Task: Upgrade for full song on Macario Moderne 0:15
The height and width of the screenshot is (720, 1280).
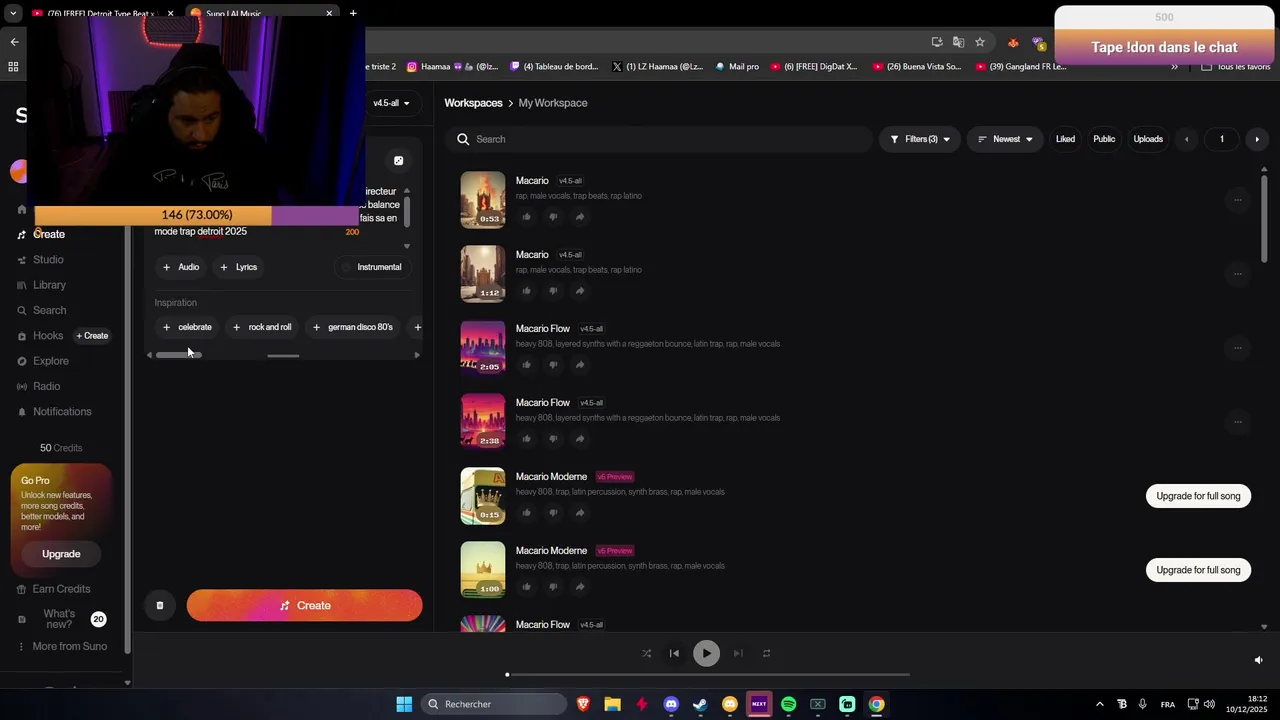Action: [1198, 496]
